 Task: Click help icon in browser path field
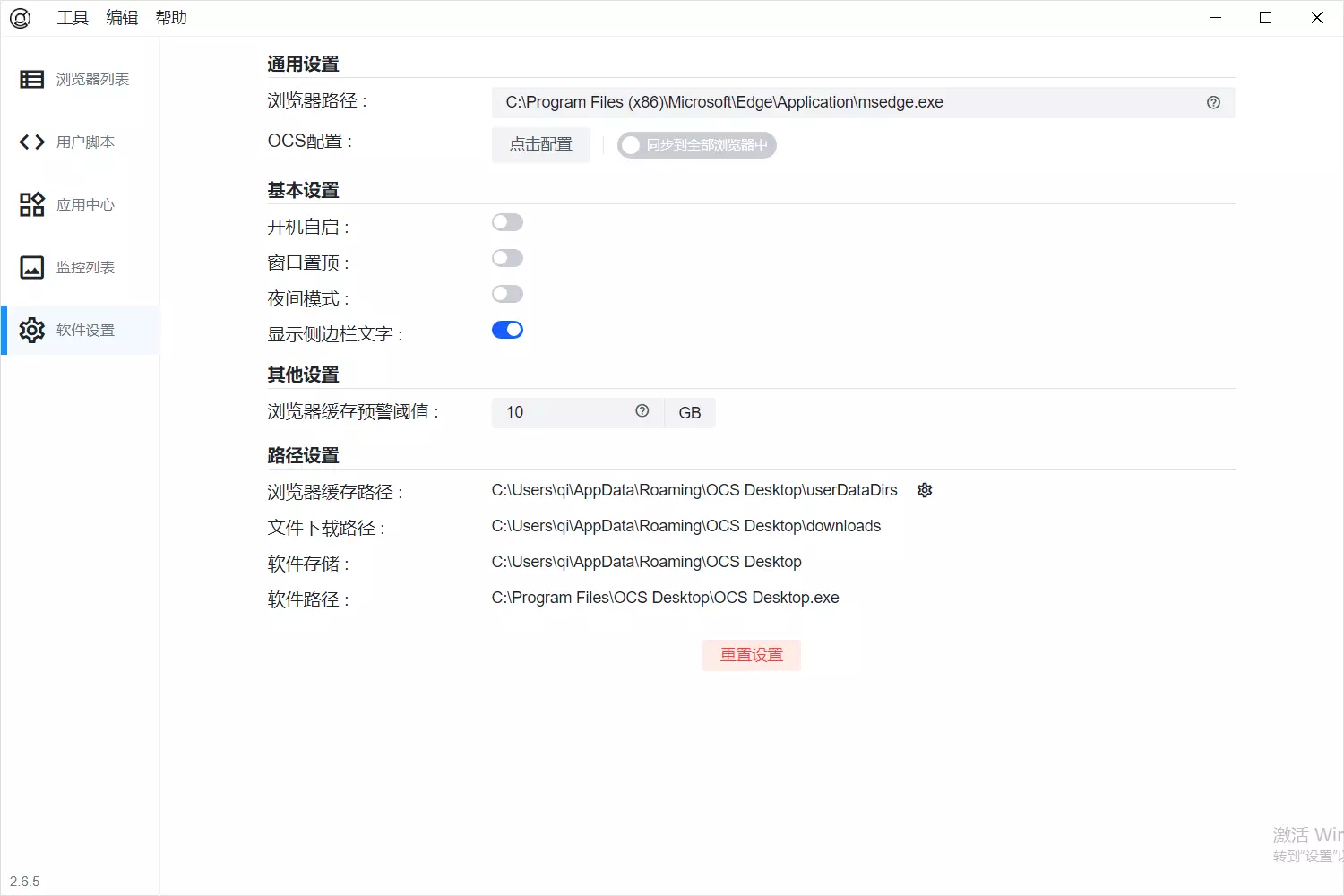point(1213,103)
